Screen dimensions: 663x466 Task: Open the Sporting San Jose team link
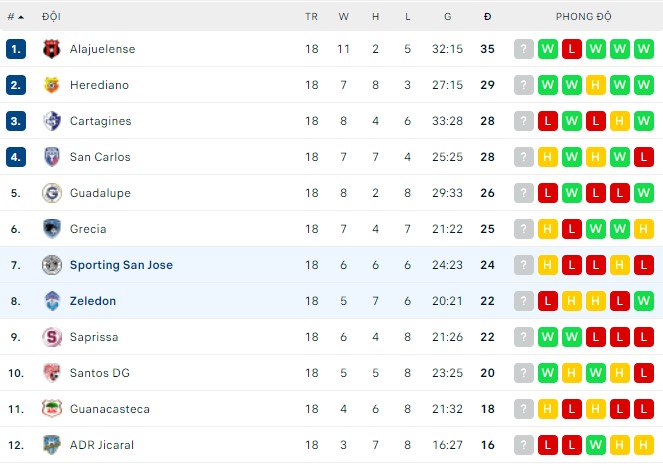[121, 265]
